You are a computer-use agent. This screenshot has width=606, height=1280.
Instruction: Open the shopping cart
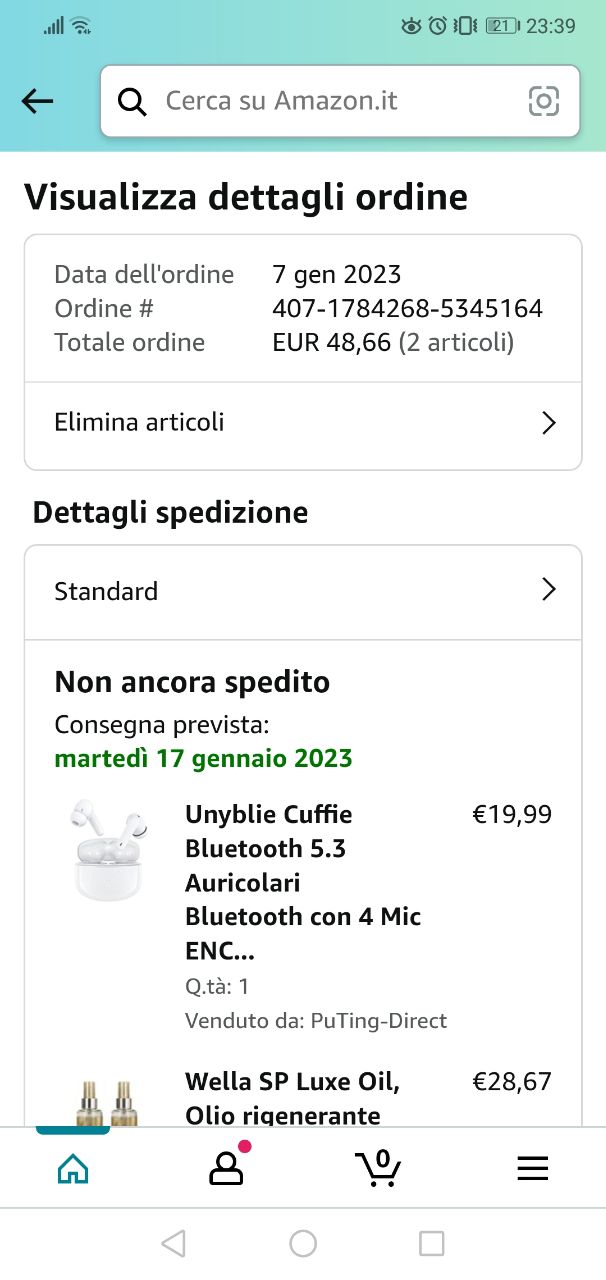(x=378, y=1167)
